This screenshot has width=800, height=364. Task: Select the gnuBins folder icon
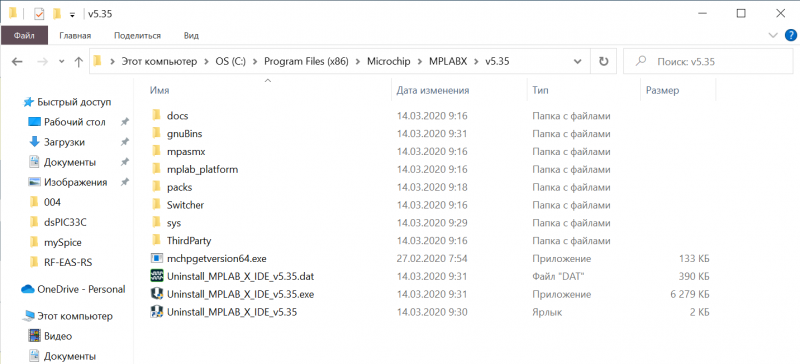[x=157, y=134]
